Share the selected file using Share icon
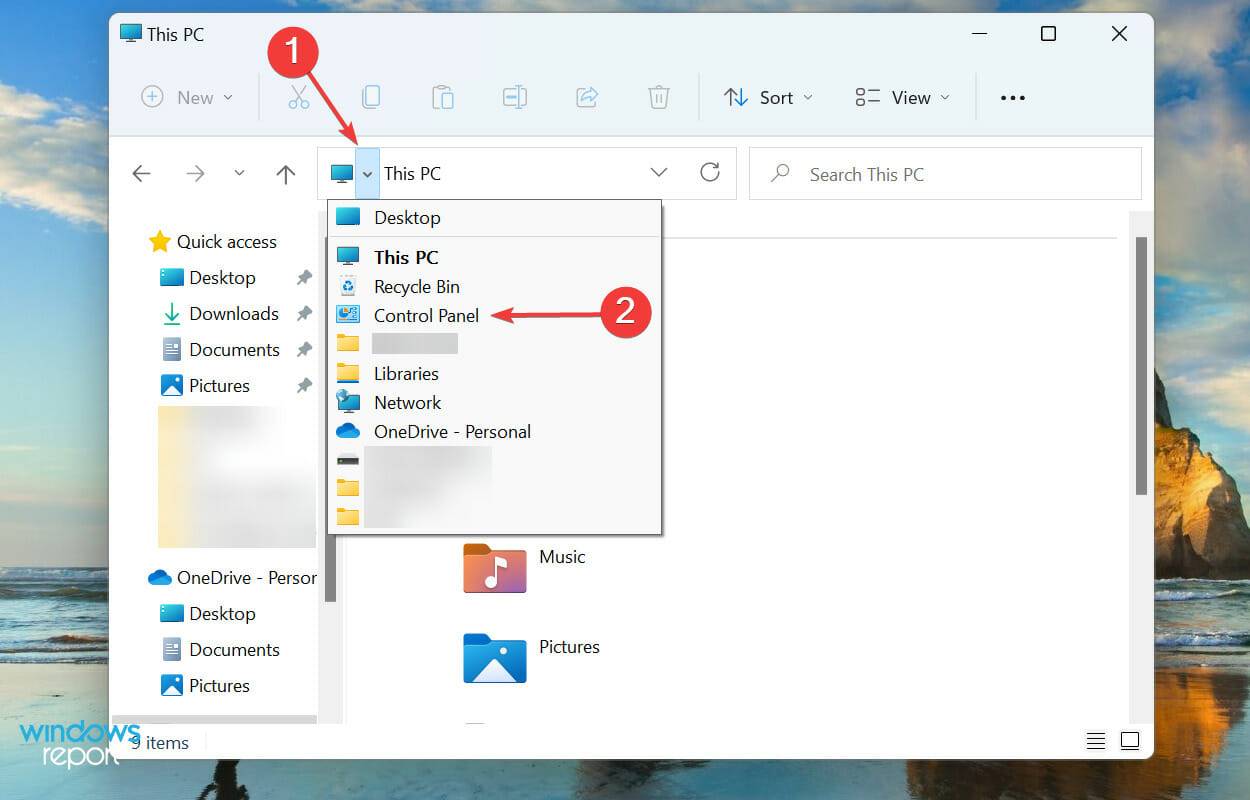Viewport: 1250px width, 800px height. pyautogui.click(x=586, y=96)
